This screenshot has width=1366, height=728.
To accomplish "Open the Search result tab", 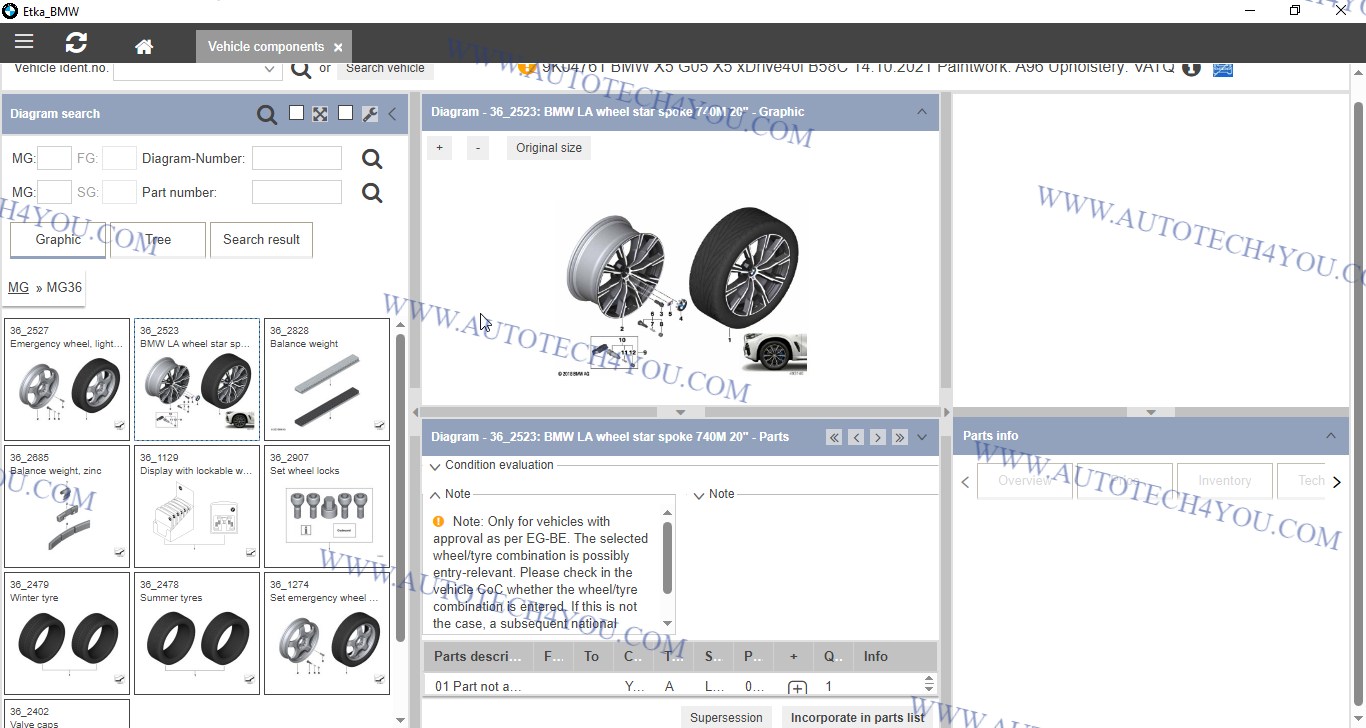I will point(261,240).
